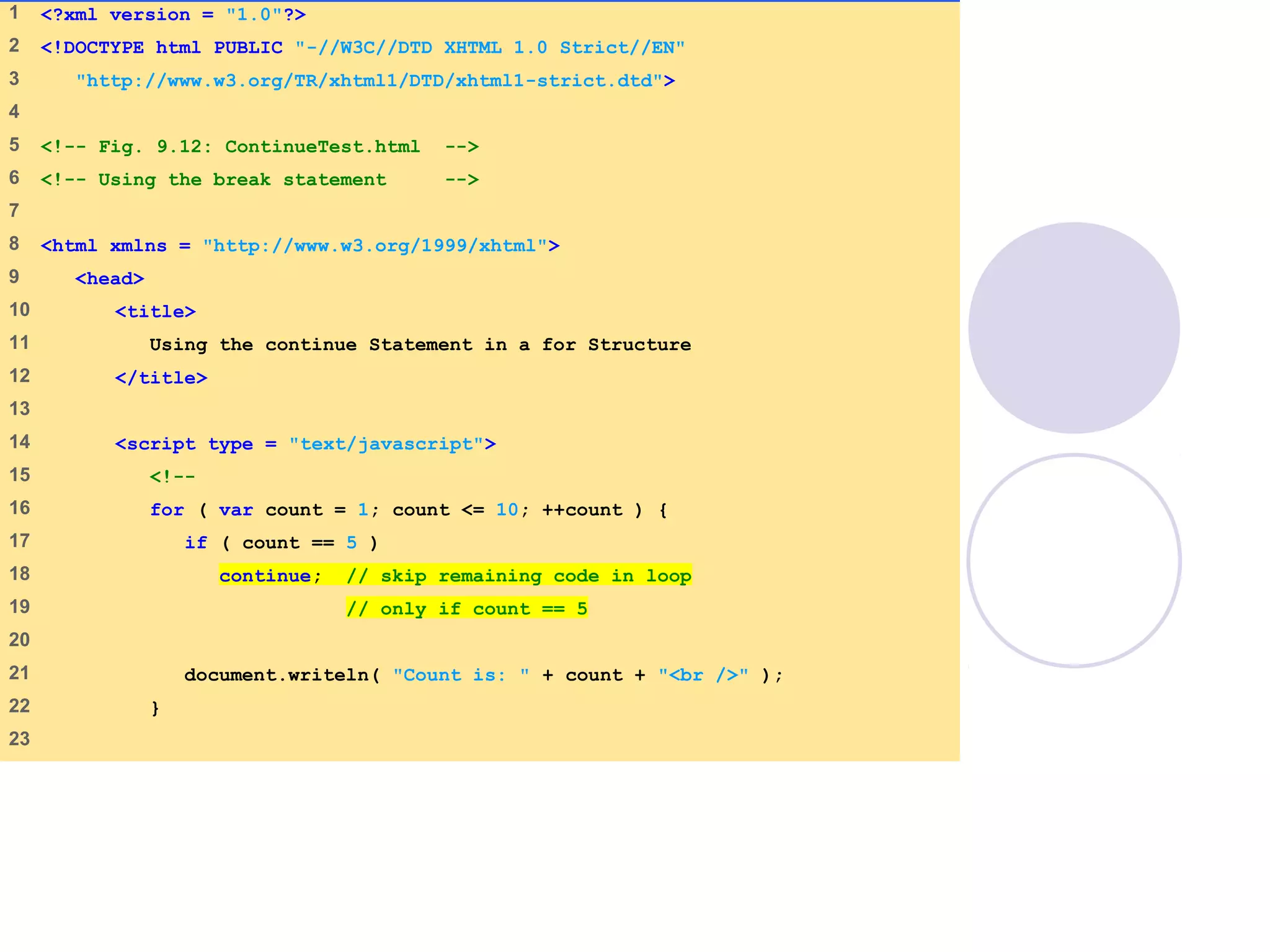Click the highlighted 'continue;' keyword
Image resolution: width=1270 pixels, height=952 pixels.
[270, 576]
